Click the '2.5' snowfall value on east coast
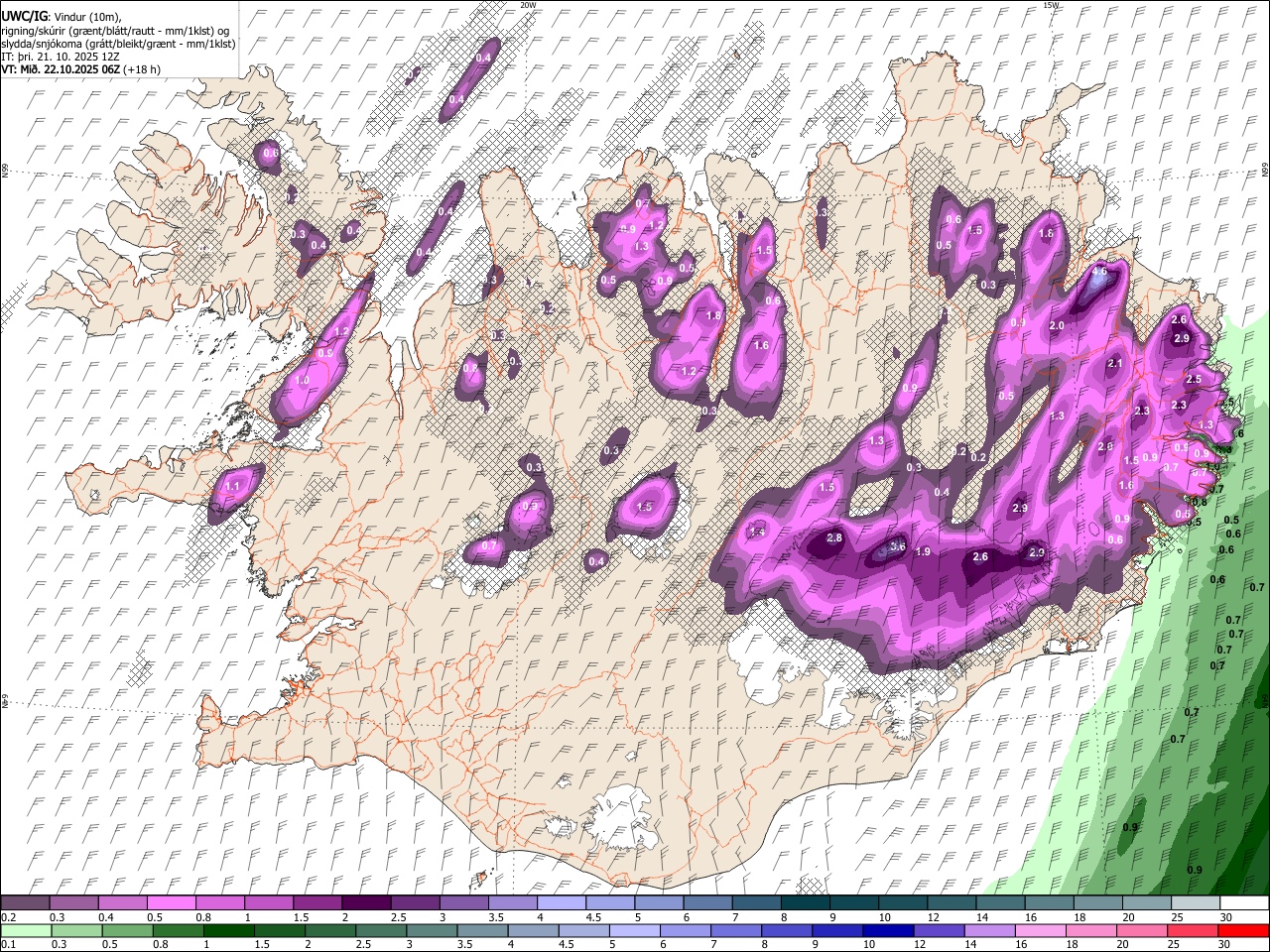The image size is (1270, 952). click(x=1194, y=379)
